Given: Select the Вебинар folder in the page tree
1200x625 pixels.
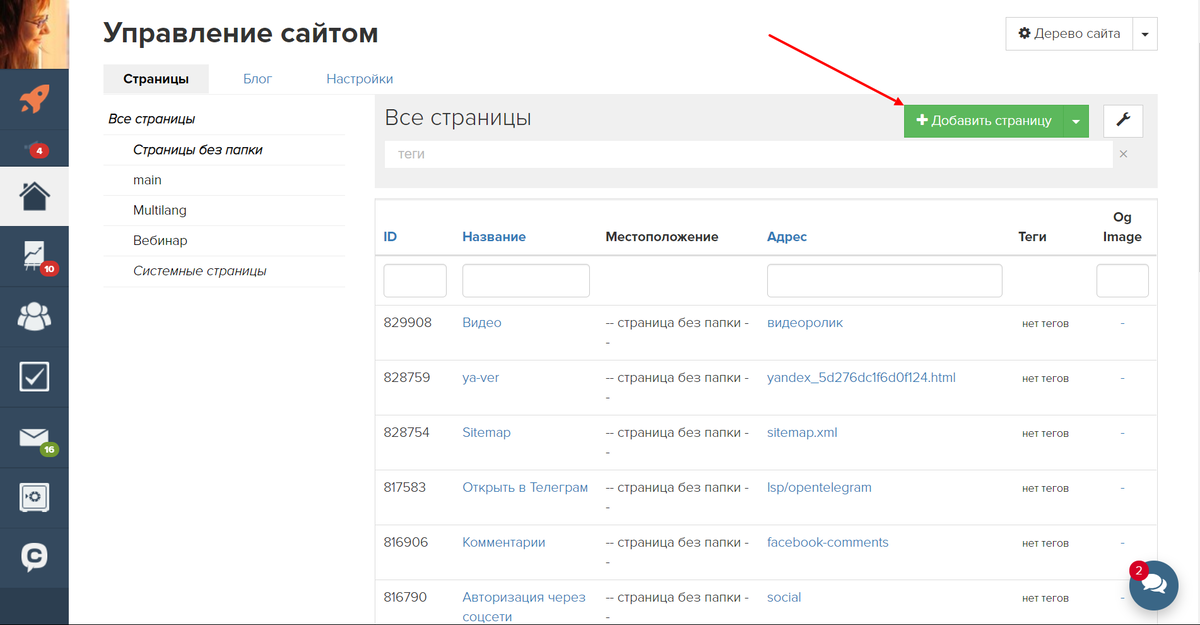Looking at the screenshot, I should pyautogui.click(x=160, y=240).
